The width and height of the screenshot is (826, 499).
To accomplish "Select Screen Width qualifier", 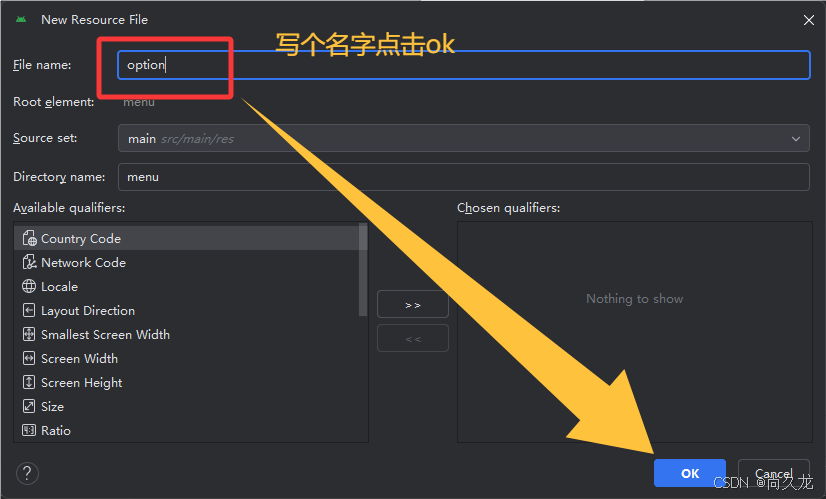I will pyautogui.click(x=186, y=358).
